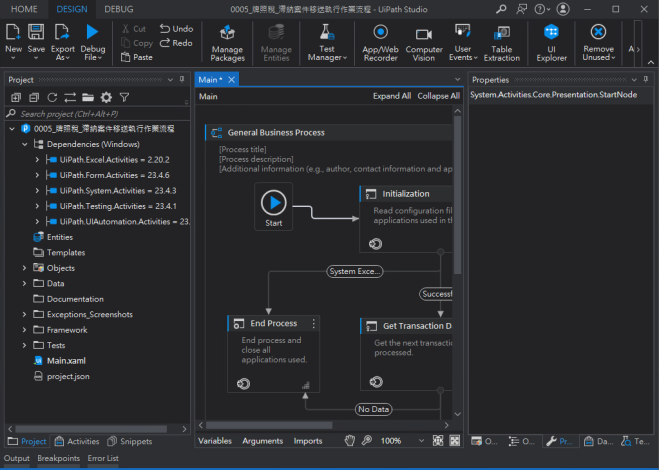The image size is (659, 470).
Task: Open the help icon menu
Action: pyautogui.click(x=542, y=9)
